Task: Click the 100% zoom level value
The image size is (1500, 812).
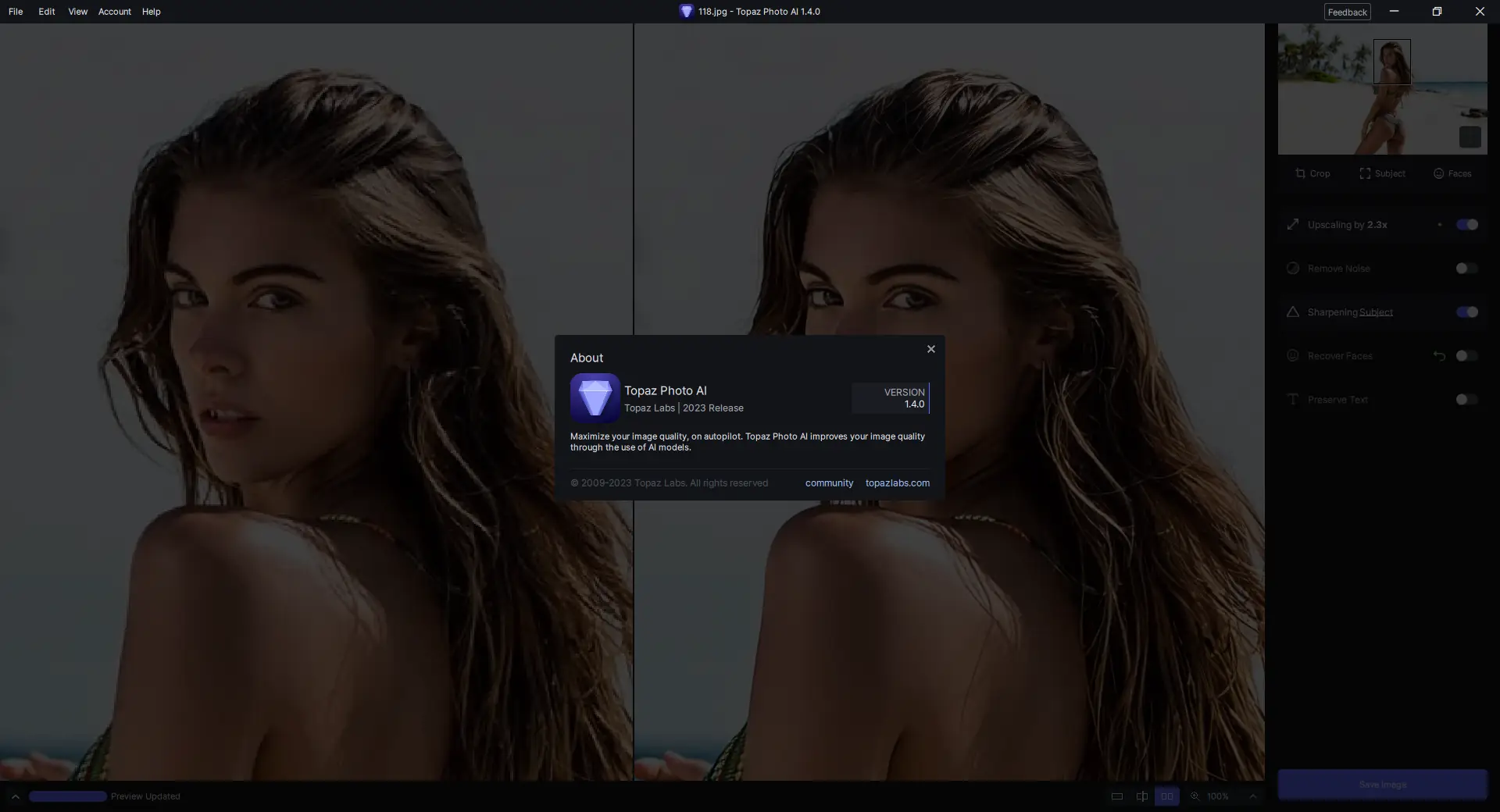Action: [x=1218, y=796]
